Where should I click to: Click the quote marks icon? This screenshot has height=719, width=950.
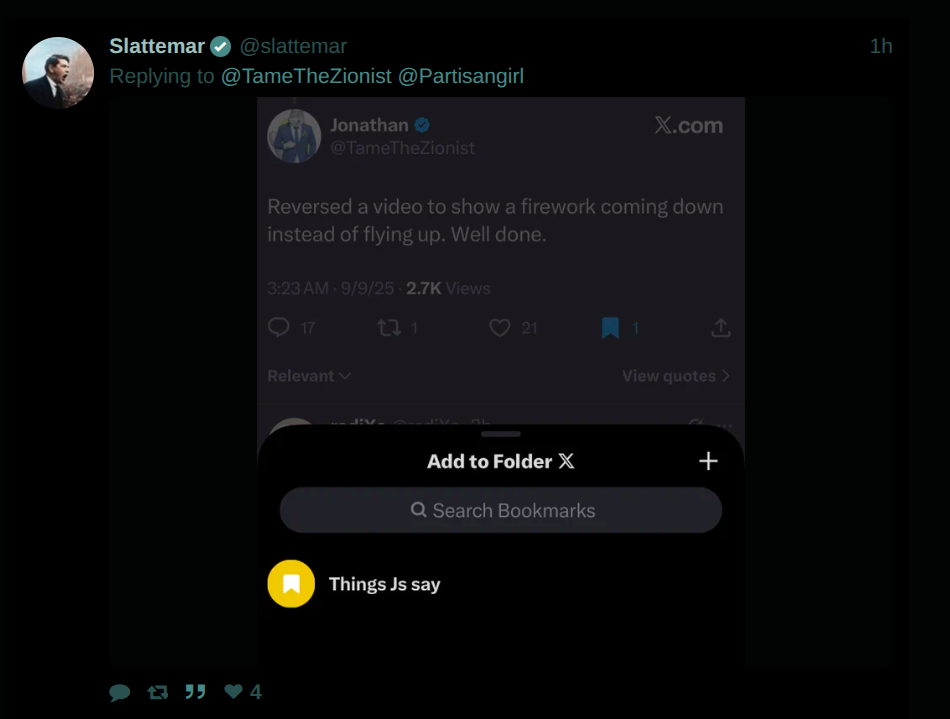195,691
